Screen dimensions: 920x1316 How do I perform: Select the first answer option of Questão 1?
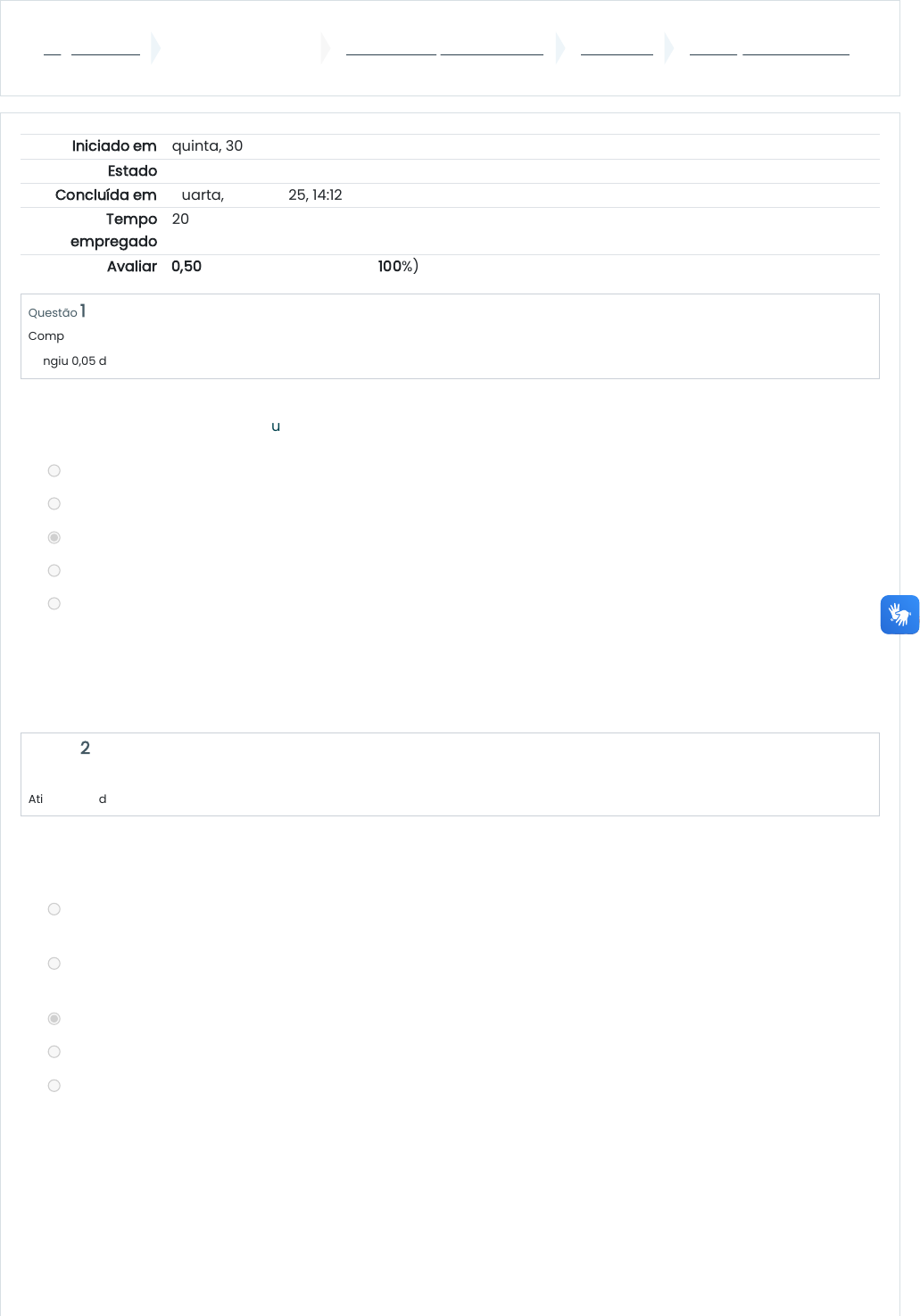54,471
